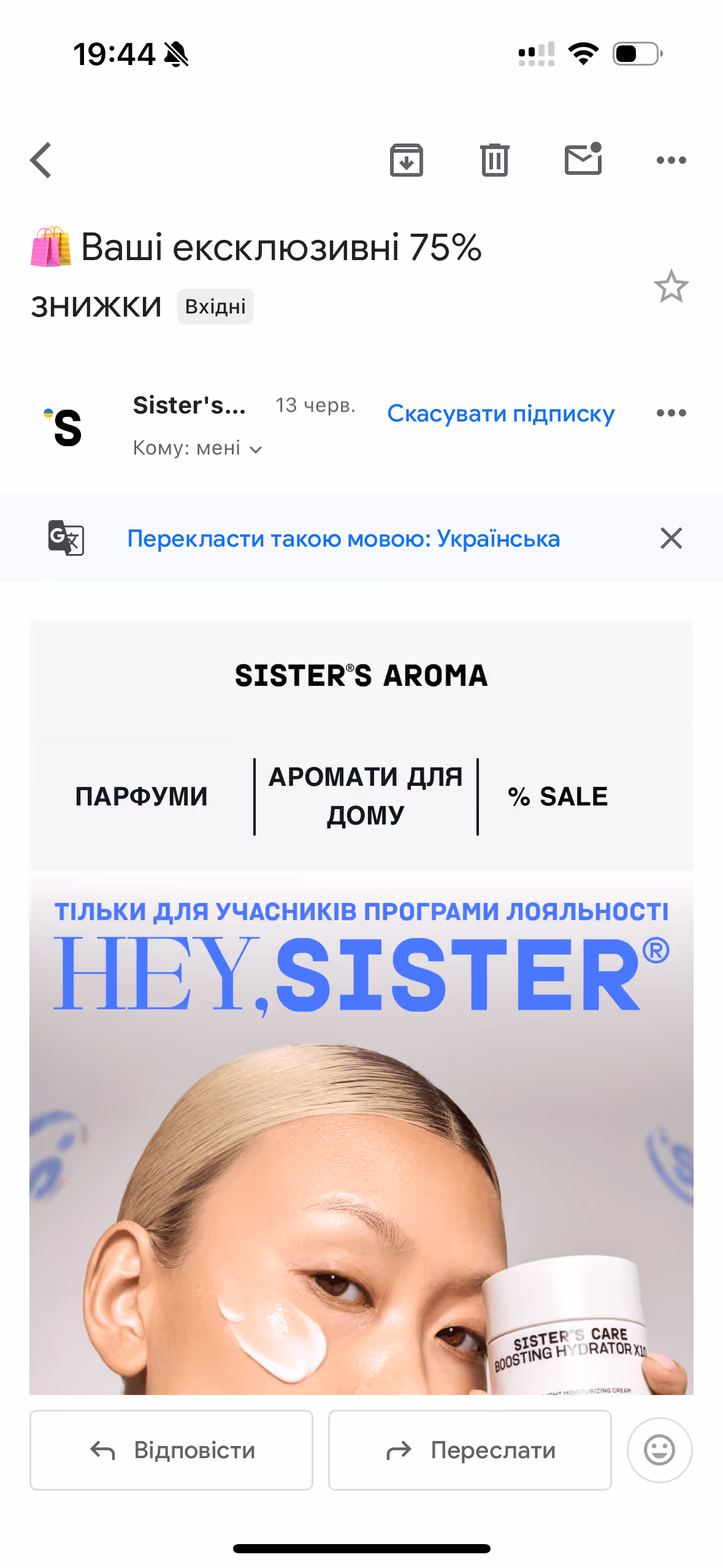Go to the '% SALE' section

(x=557, y=796)
